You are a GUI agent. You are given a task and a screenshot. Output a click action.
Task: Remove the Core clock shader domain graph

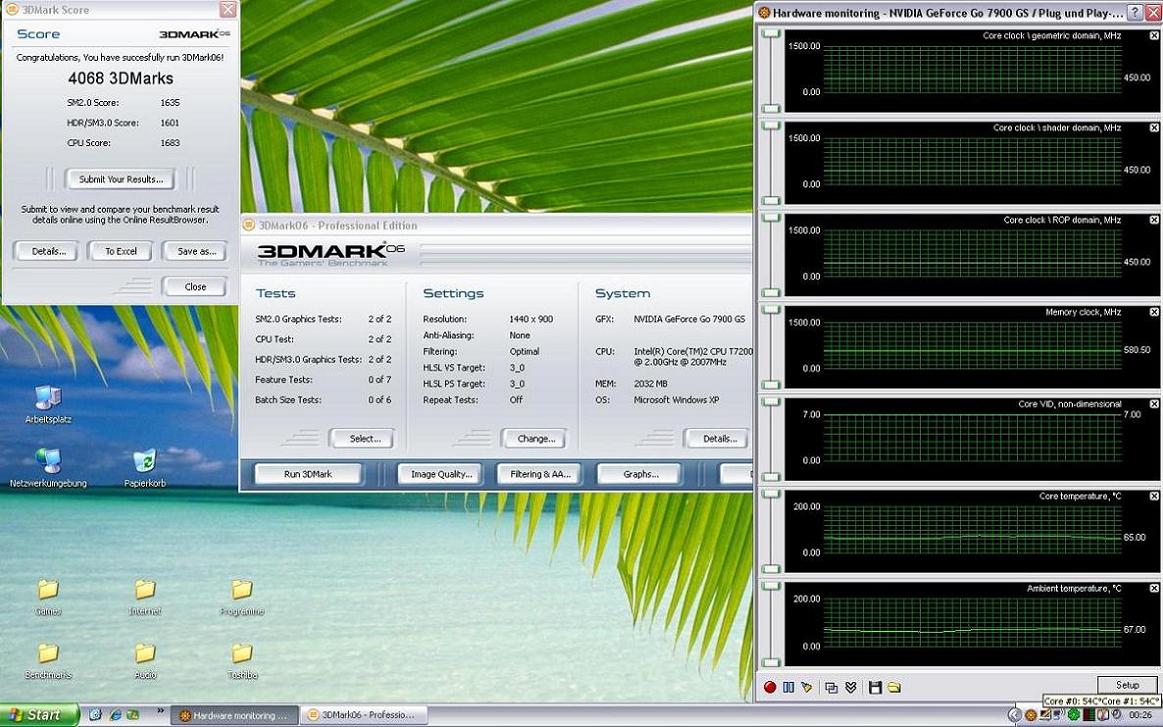coord(1154,128)
